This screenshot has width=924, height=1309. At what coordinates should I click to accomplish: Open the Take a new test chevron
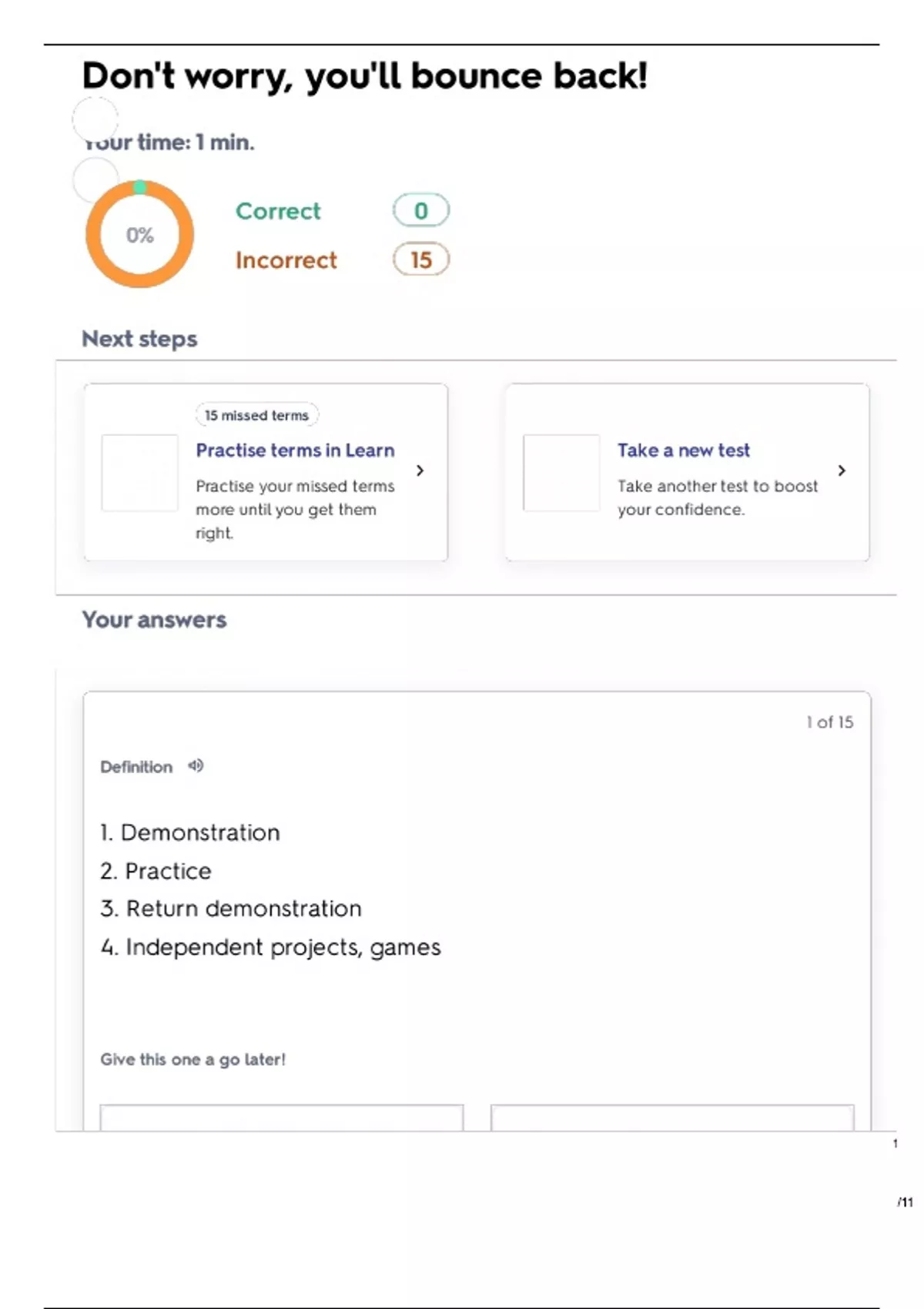(x=842, y=470)
